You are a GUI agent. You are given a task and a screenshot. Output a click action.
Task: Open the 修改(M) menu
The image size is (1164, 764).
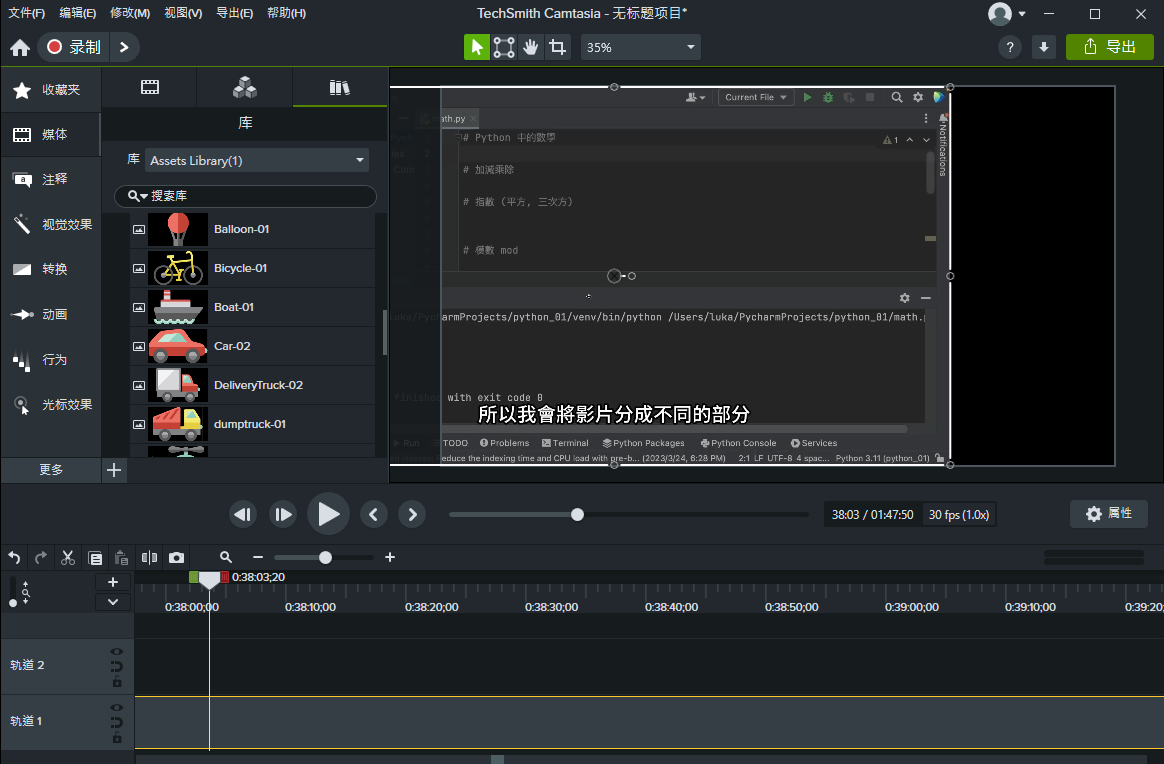pos(129,13)
